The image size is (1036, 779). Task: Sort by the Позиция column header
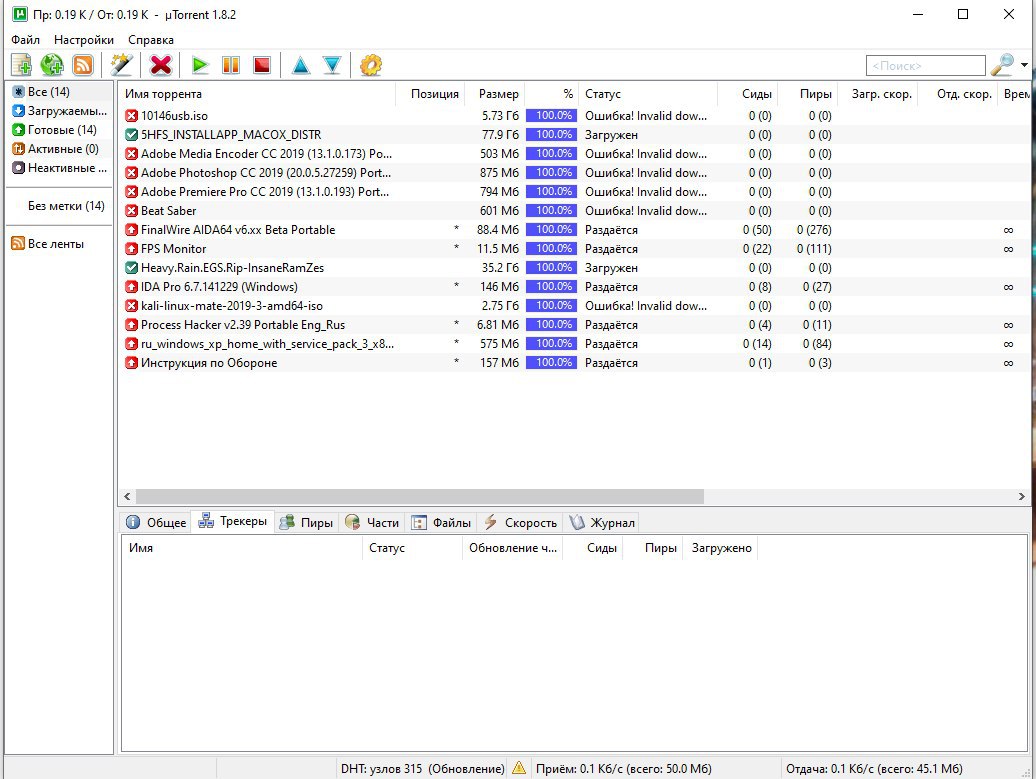431,94
